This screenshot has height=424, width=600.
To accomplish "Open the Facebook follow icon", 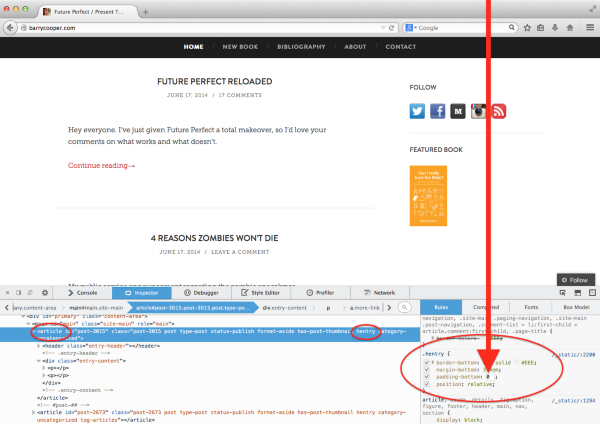I will (437, 112).
